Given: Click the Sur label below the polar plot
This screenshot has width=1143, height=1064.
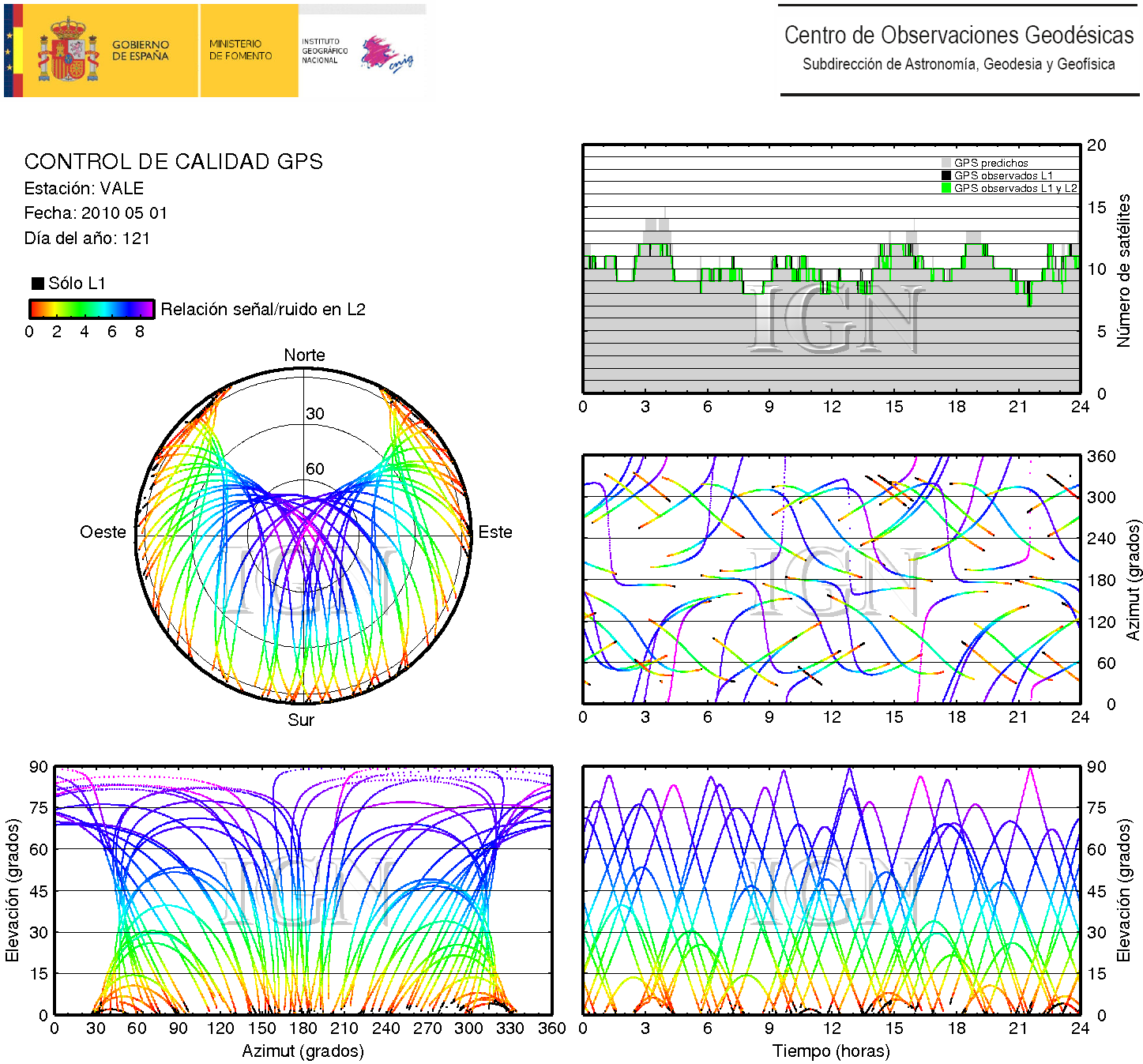Looking at the screenshot, I should click(301, 720).
